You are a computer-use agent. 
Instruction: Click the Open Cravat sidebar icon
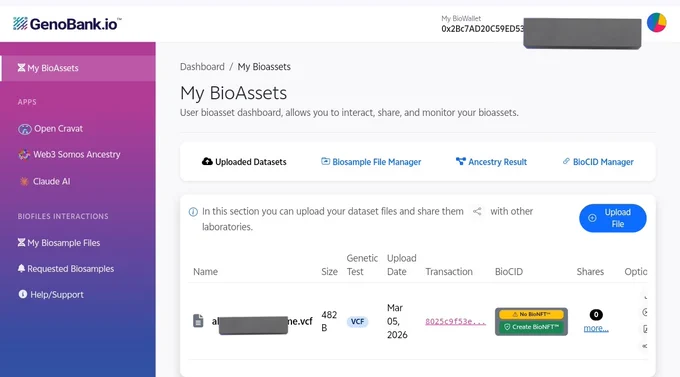[x=25, y=129]
